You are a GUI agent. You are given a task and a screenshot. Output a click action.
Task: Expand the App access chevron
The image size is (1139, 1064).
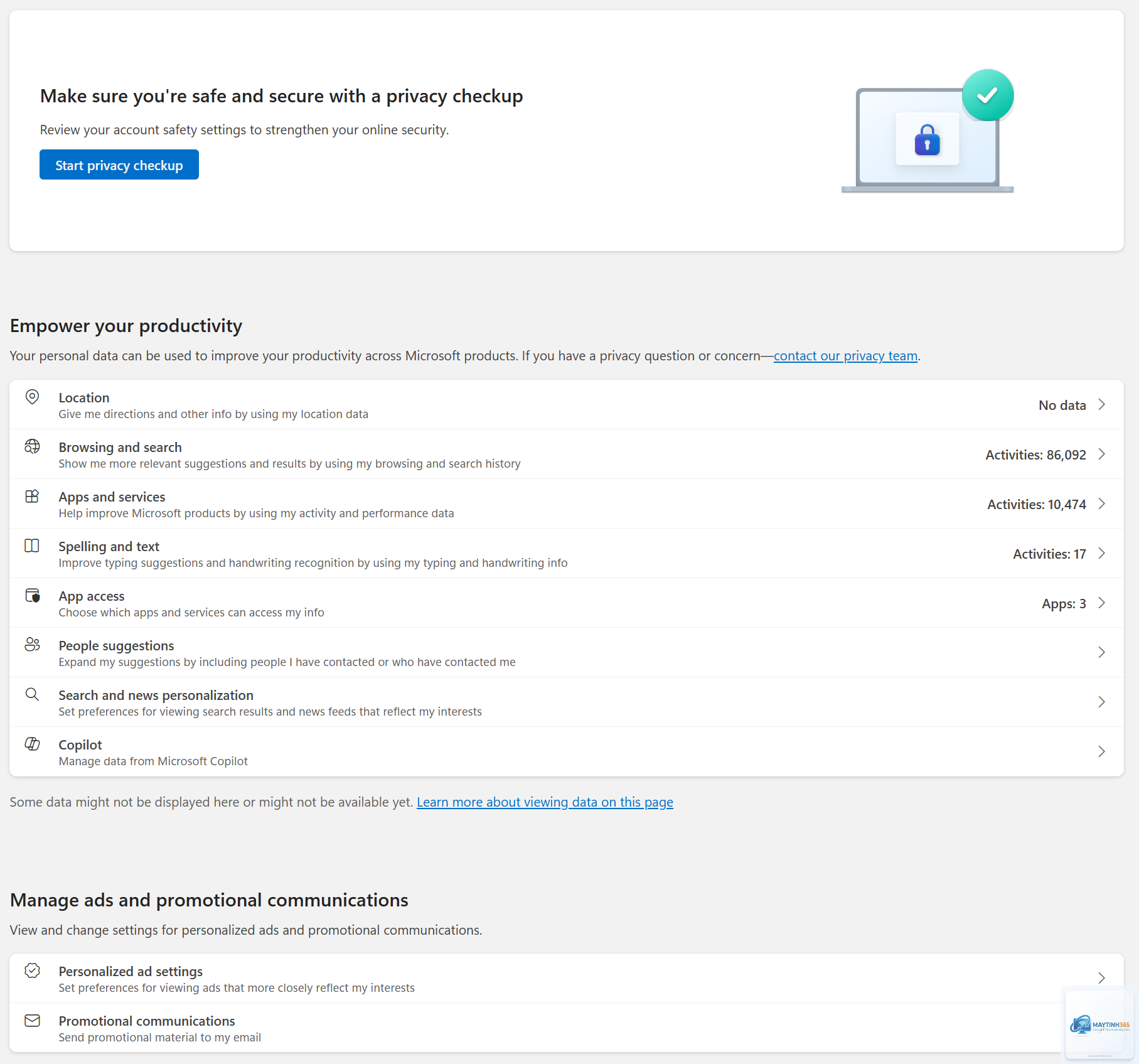click(x=1101, y=603)
